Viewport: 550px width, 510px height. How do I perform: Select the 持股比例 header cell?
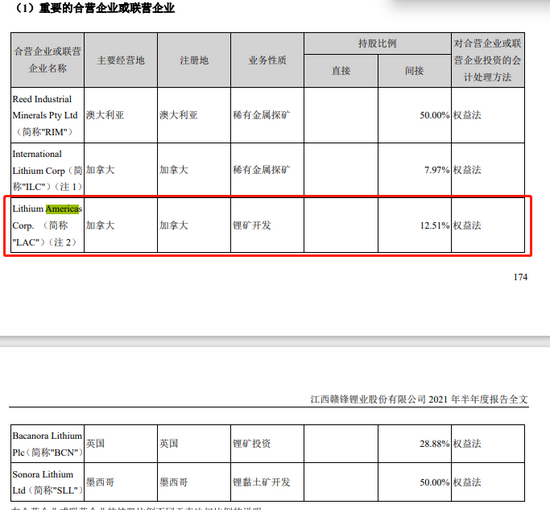pyautogui.click(x=378, y=44)
